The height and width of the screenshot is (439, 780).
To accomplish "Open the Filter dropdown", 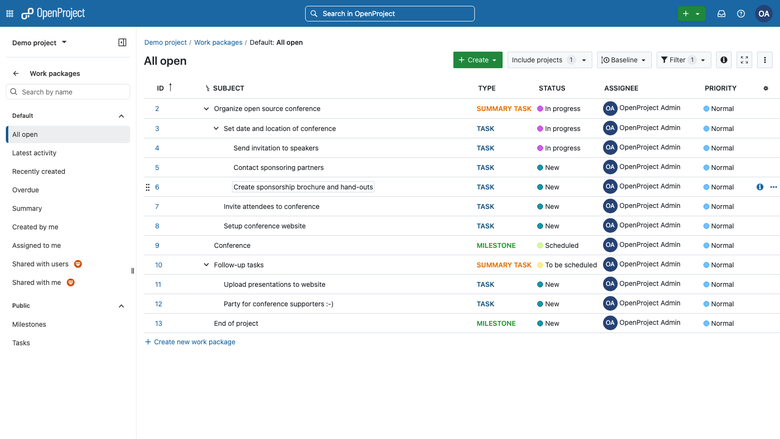I will pos(683,60).
